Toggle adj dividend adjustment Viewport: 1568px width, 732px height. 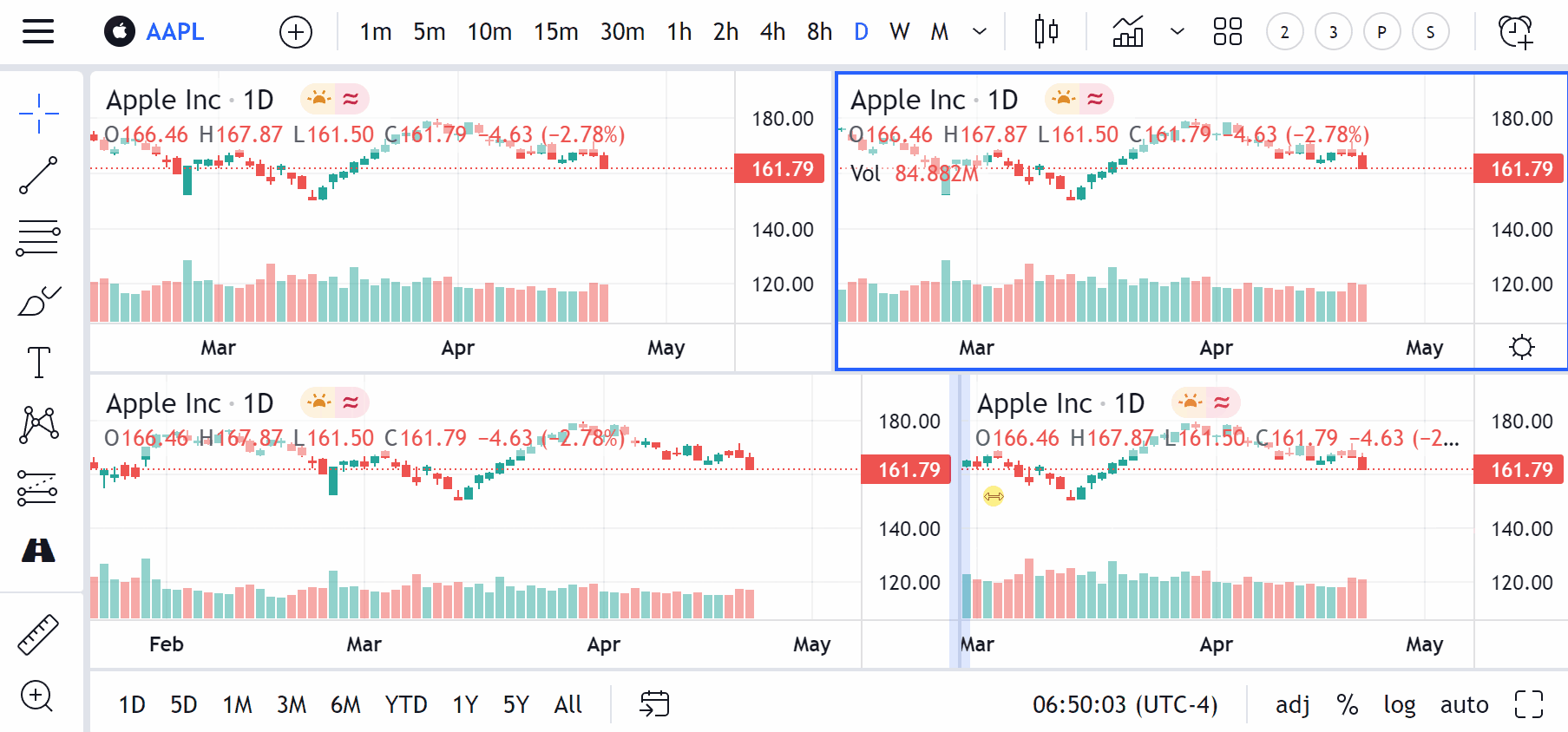[x=1292, y=704]
